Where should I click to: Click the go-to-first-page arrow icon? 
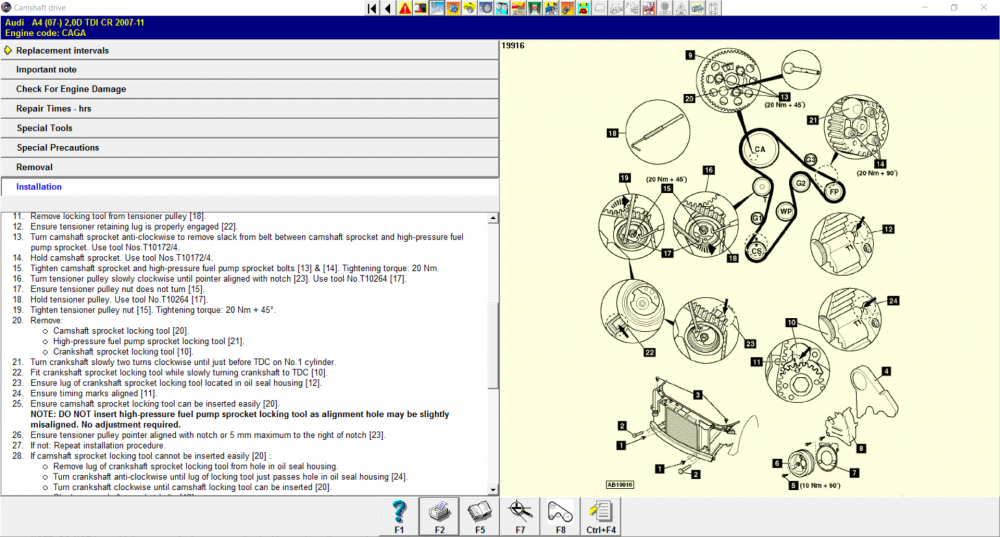pyautogui.click(x=372, y=8)
